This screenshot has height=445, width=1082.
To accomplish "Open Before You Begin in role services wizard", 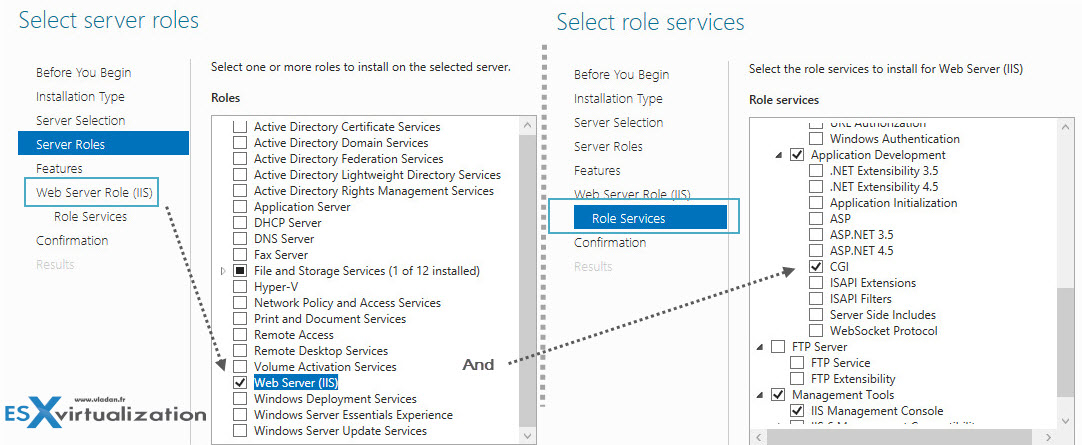I will tap(622, 75).
